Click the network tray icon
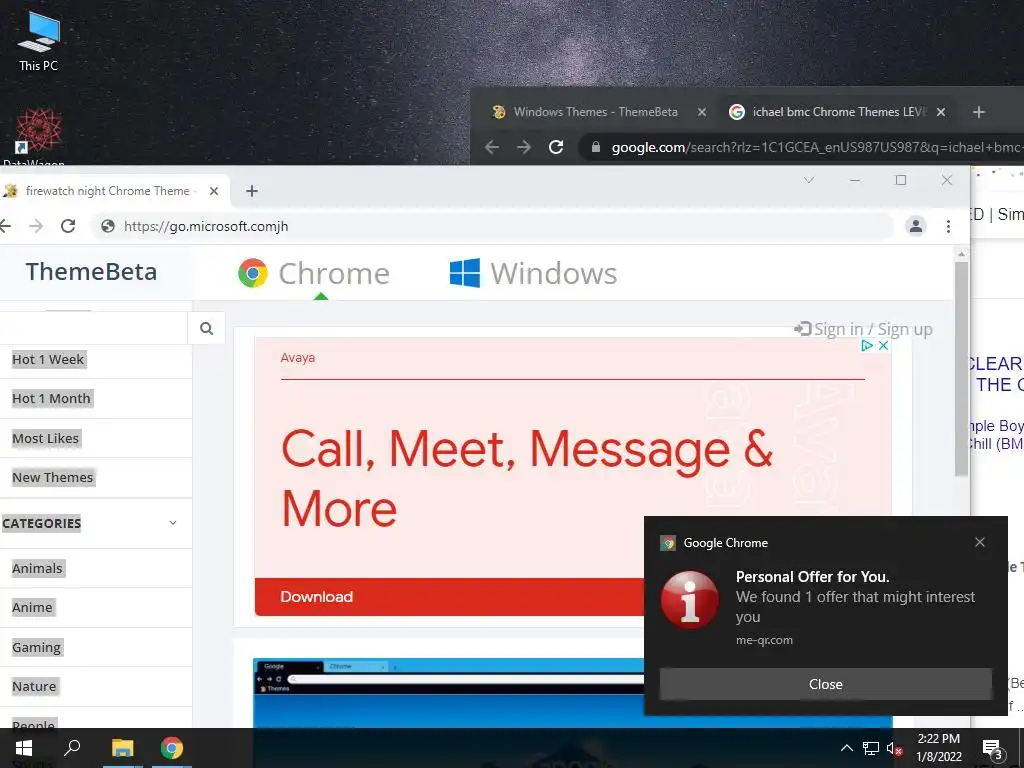This screenshot has height=768, width=1024. pos(871,748)
